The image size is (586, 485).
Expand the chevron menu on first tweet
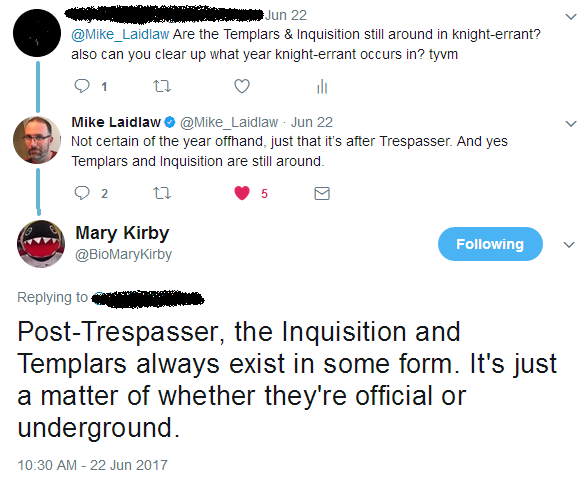571,17
